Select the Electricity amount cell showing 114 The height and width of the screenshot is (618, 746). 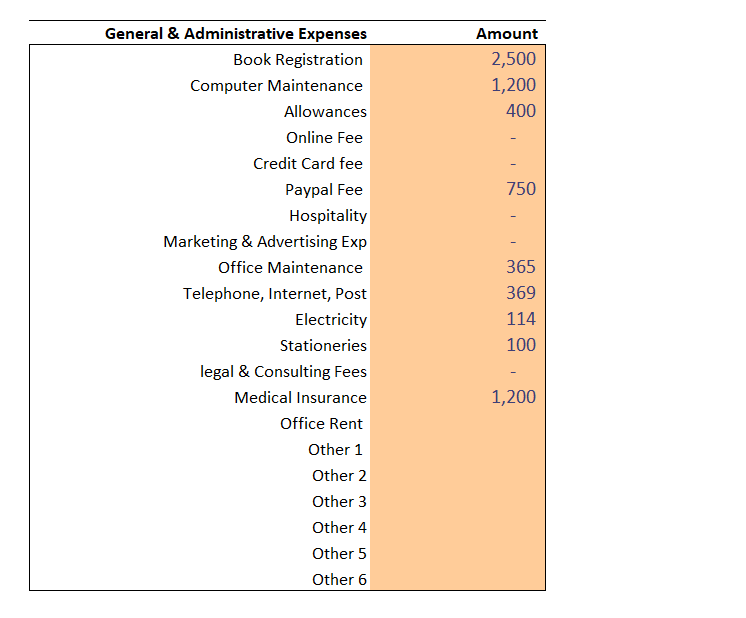[458, 319]
